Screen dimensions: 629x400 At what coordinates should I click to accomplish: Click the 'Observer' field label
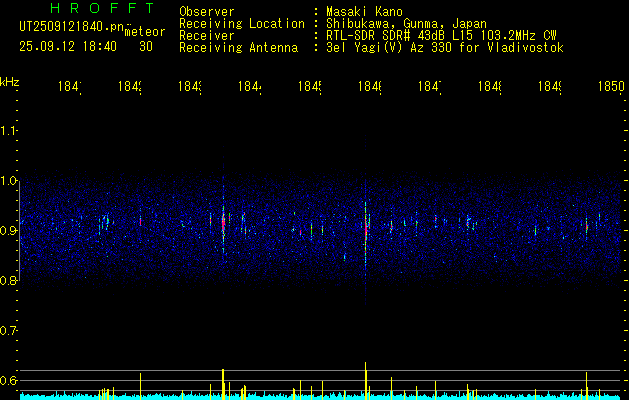pos(207,11)
